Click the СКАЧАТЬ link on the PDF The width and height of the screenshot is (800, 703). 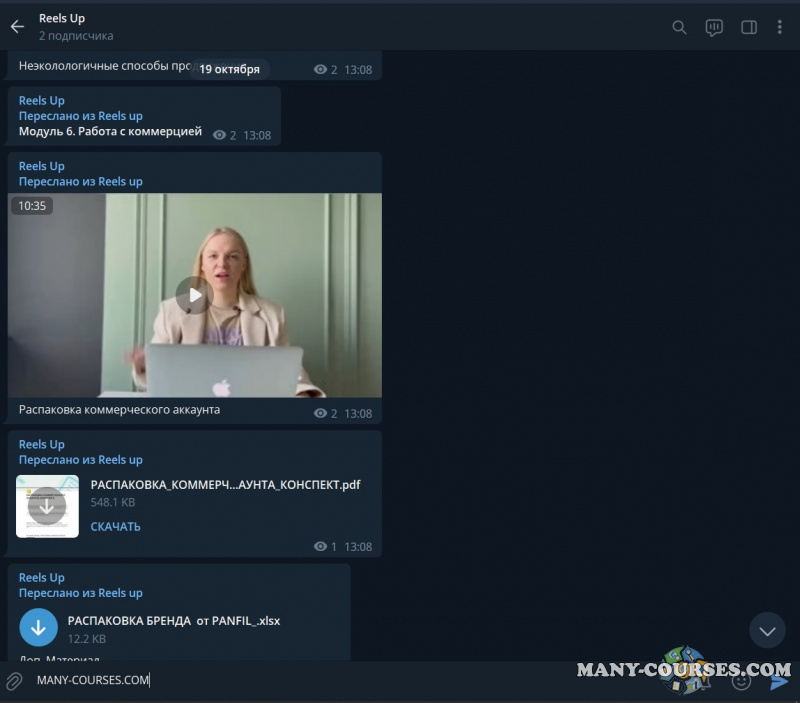click(115, 526)
